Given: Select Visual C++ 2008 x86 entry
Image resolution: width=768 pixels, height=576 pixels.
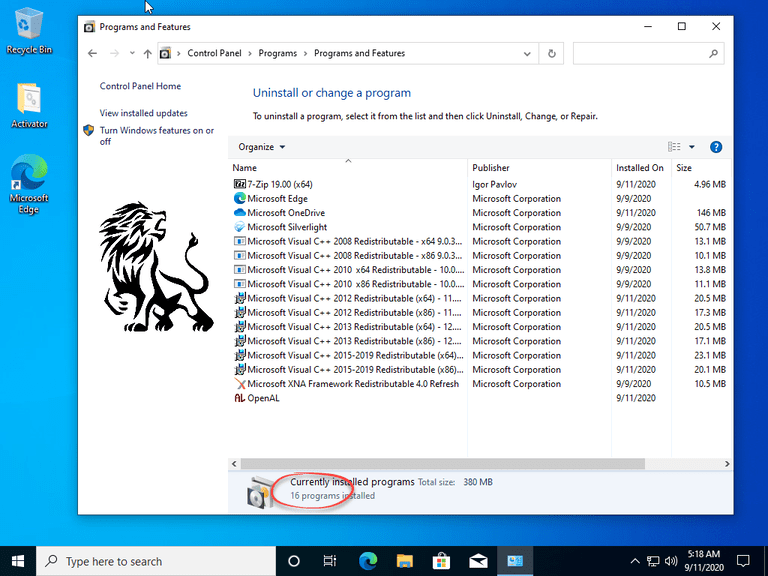Looking at the screenshot, I should (x=355, y=256).
